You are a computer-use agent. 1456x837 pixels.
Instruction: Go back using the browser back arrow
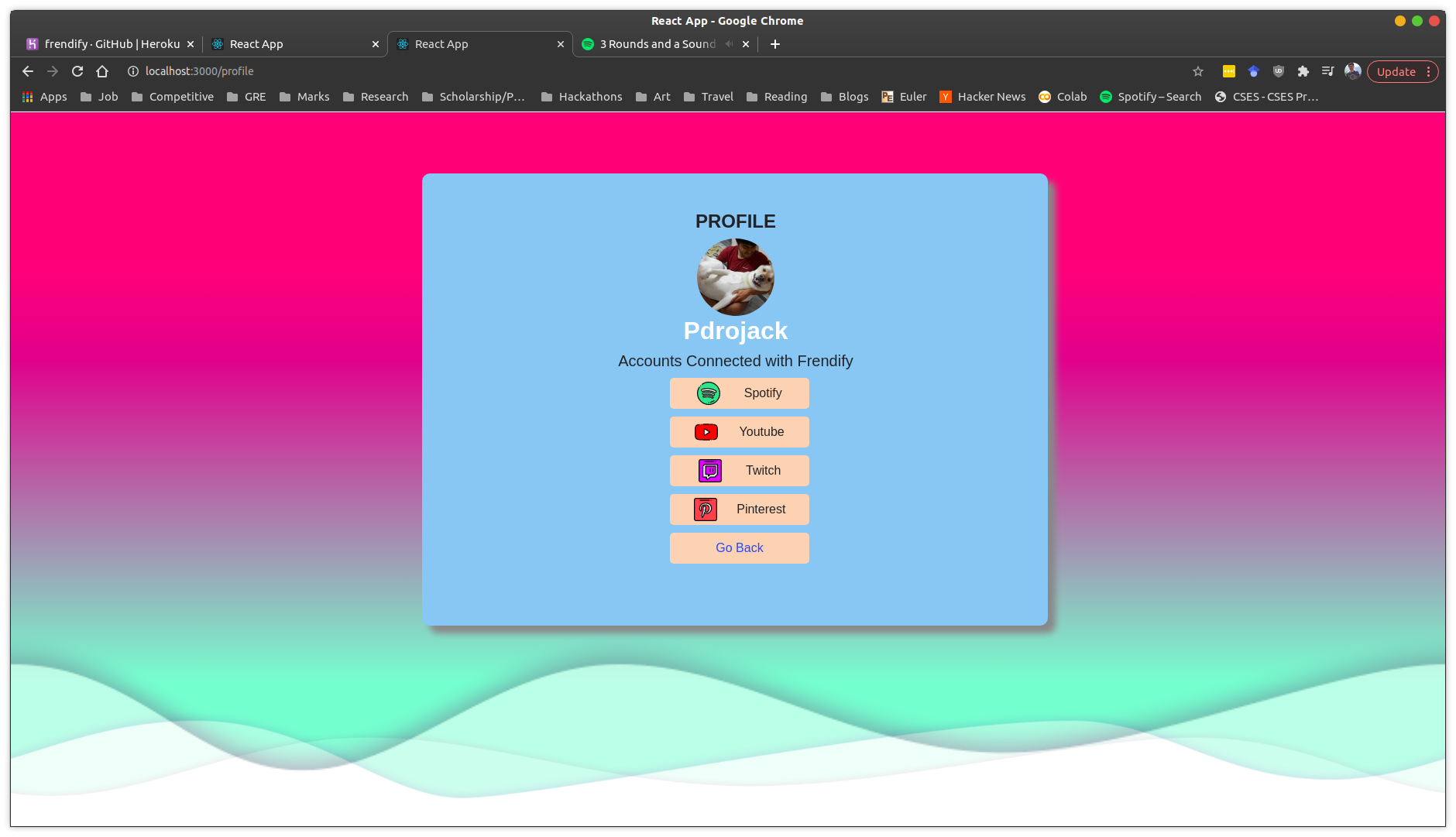pyautogui.click(x=28, y=71)
